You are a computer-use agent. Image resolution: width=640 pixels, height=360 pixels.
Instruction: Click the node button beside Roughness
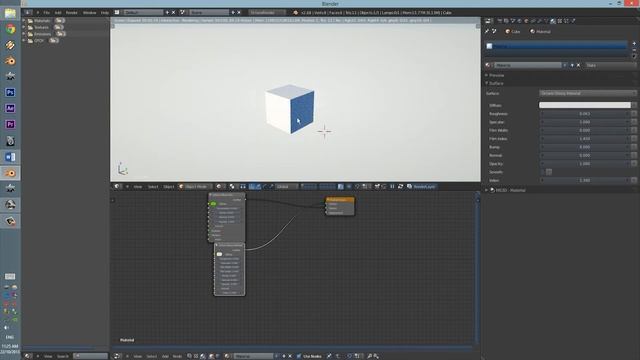pyautogui.click(x=634, y=114)
